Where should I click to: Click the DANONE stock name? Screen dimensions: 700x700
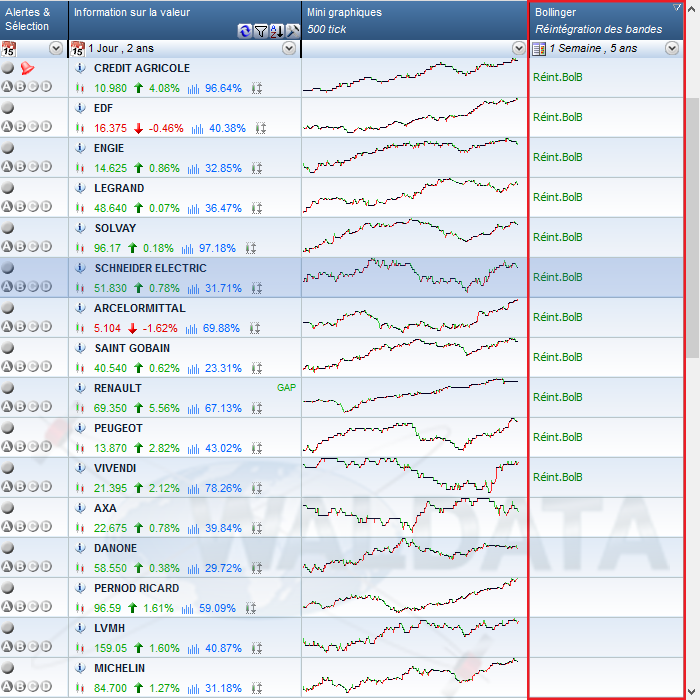115,548
